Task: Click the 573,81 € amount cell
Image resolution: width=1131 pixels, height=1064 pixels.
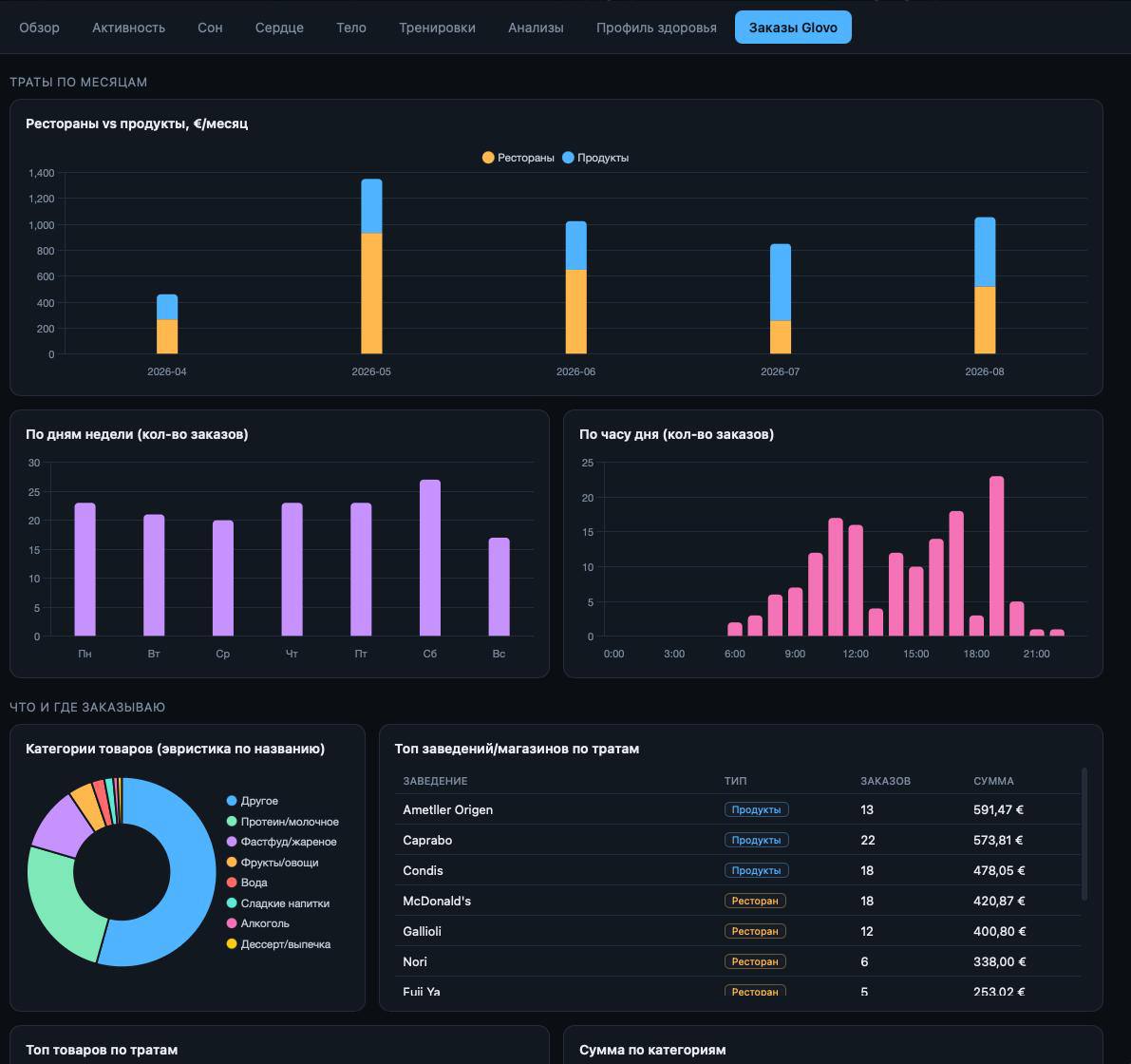Action: [x=998, y=840]
